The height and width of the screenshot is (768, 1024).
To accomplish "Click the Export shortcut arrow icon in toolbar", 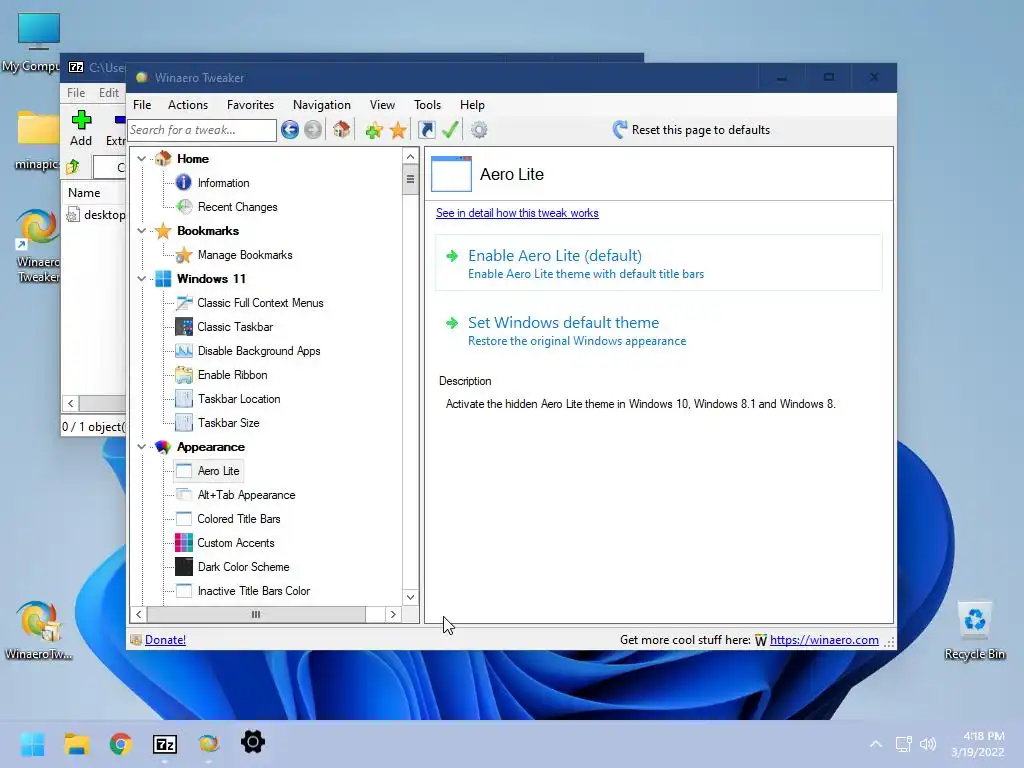I will (x=426, y=130).
